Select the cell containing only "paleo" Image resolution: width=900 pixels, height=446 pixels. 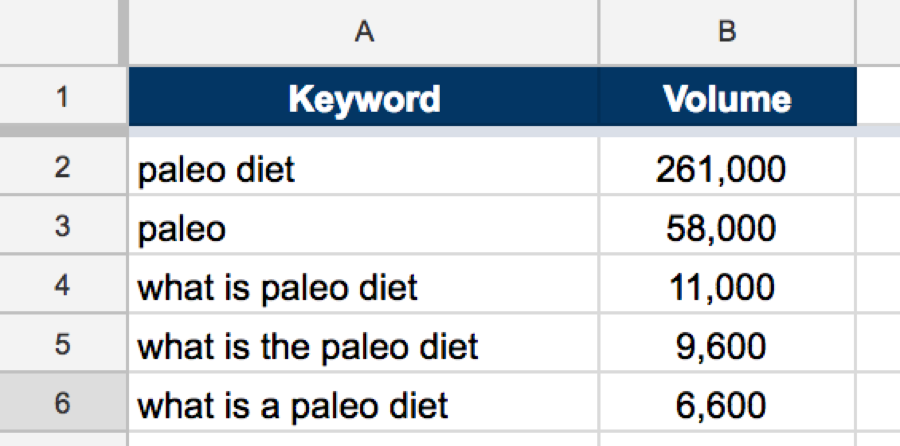click(x=364, y=229)
